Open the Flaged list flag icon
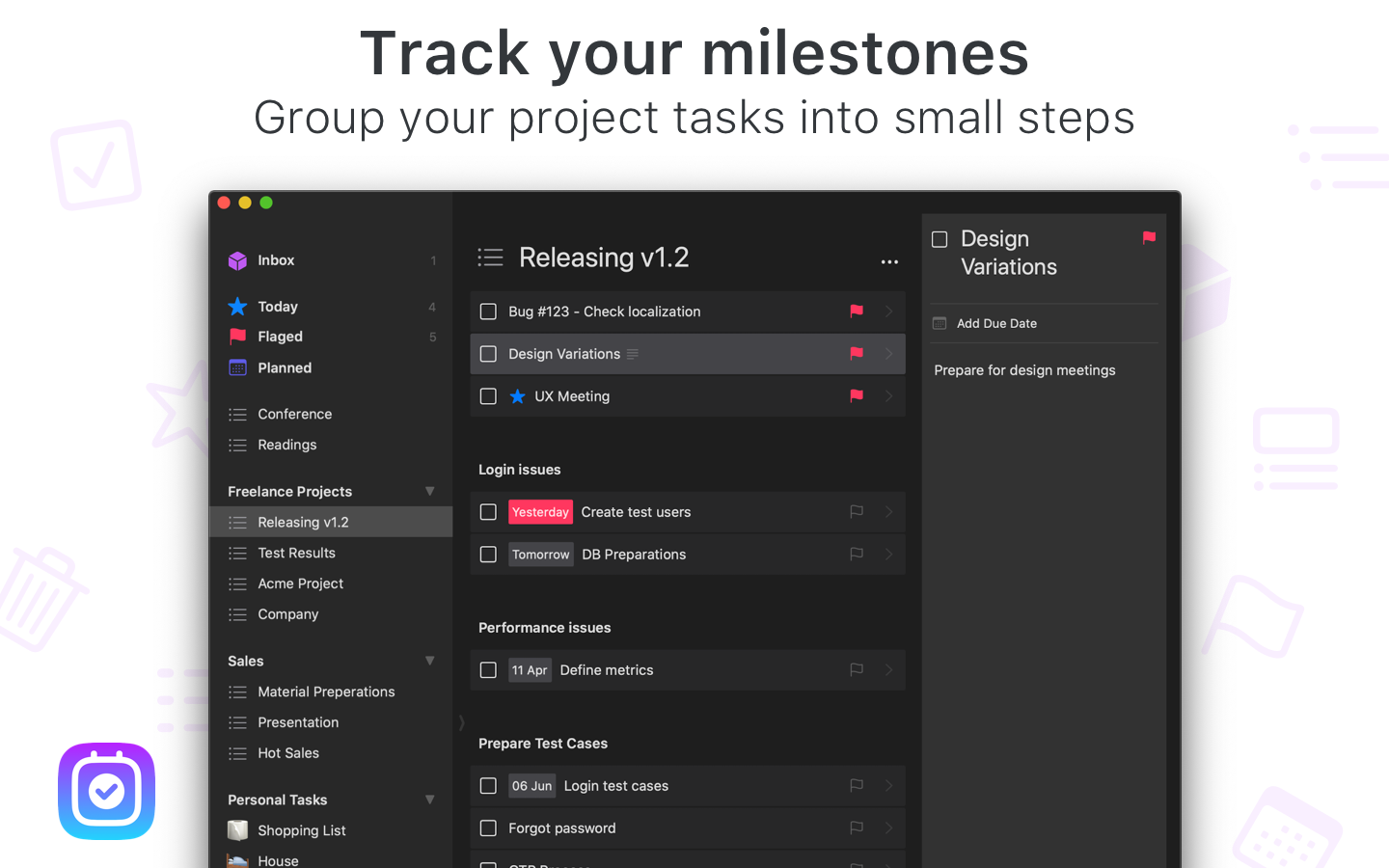 pos(237,337)
